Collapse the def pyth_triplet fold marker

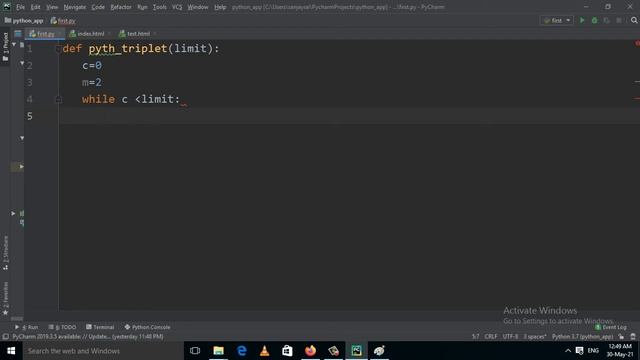[x=58, y=49]
